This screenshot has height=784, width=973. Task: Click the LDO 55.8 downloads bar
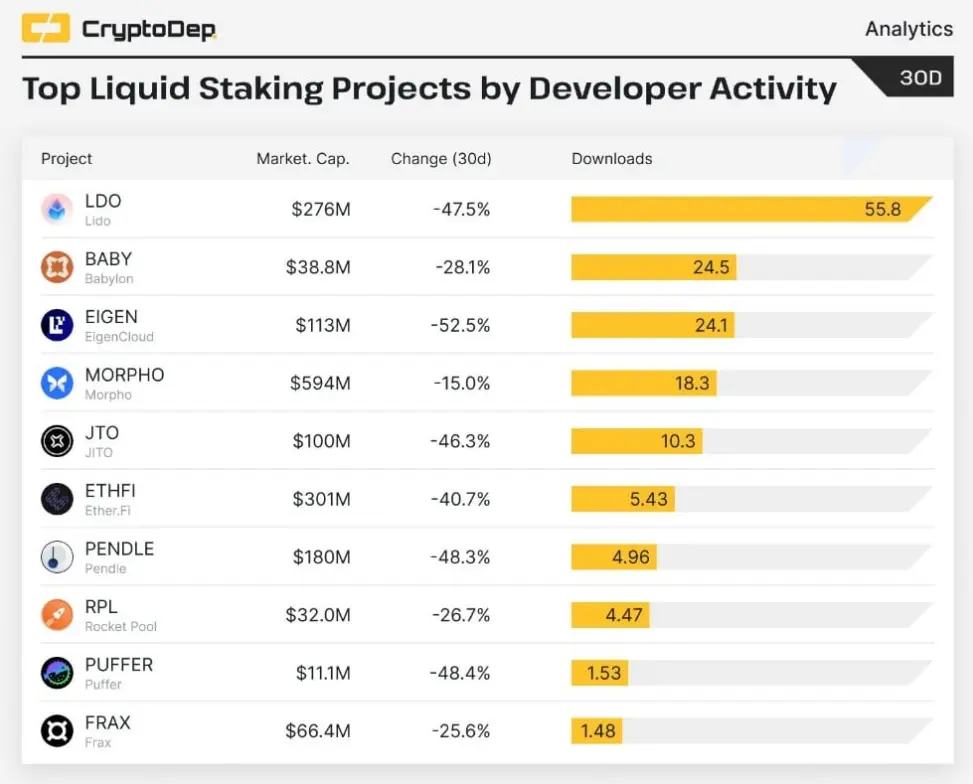[751, 209]
